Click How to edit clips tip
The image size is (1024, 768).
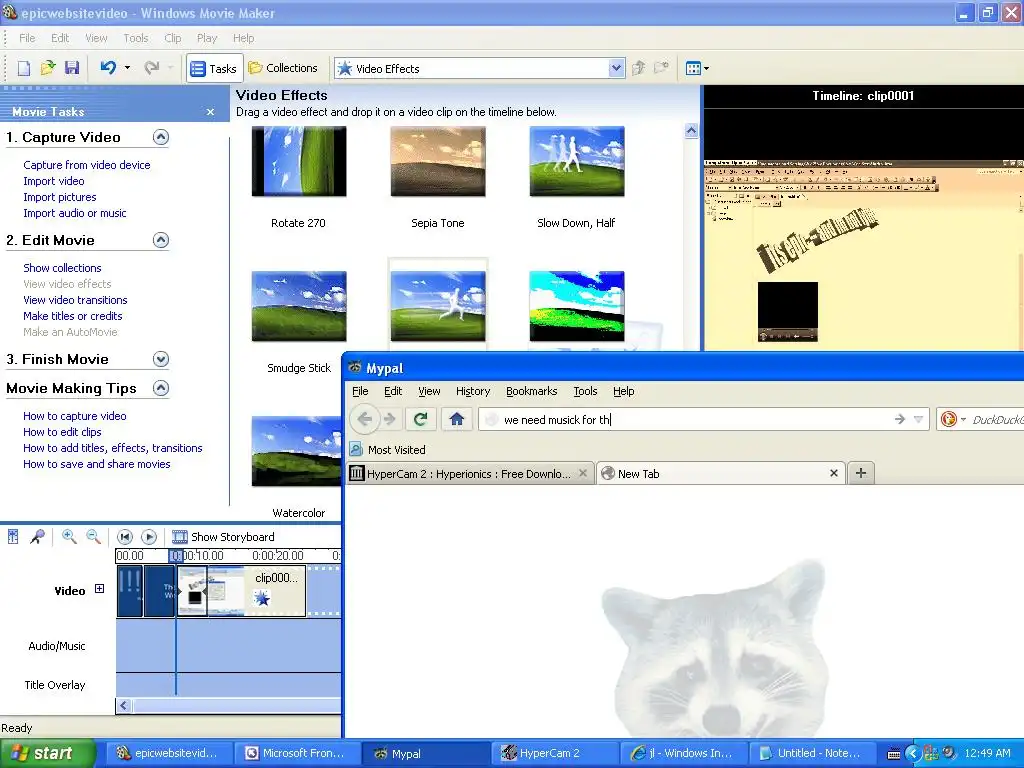pyautogui.click(x=62, y=432)
